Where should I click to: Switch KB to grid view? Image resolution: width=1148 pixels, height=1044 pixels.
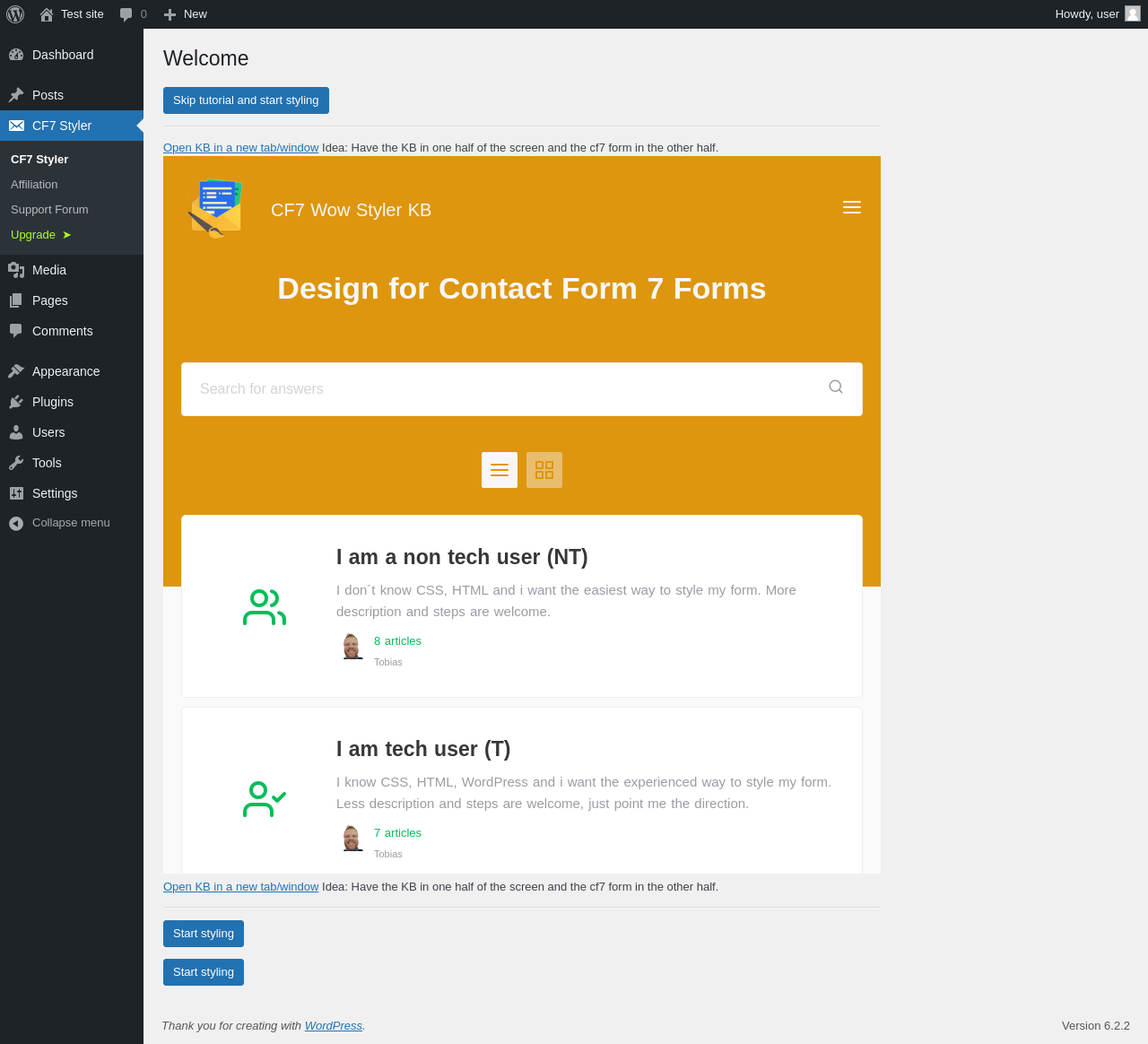544,470
